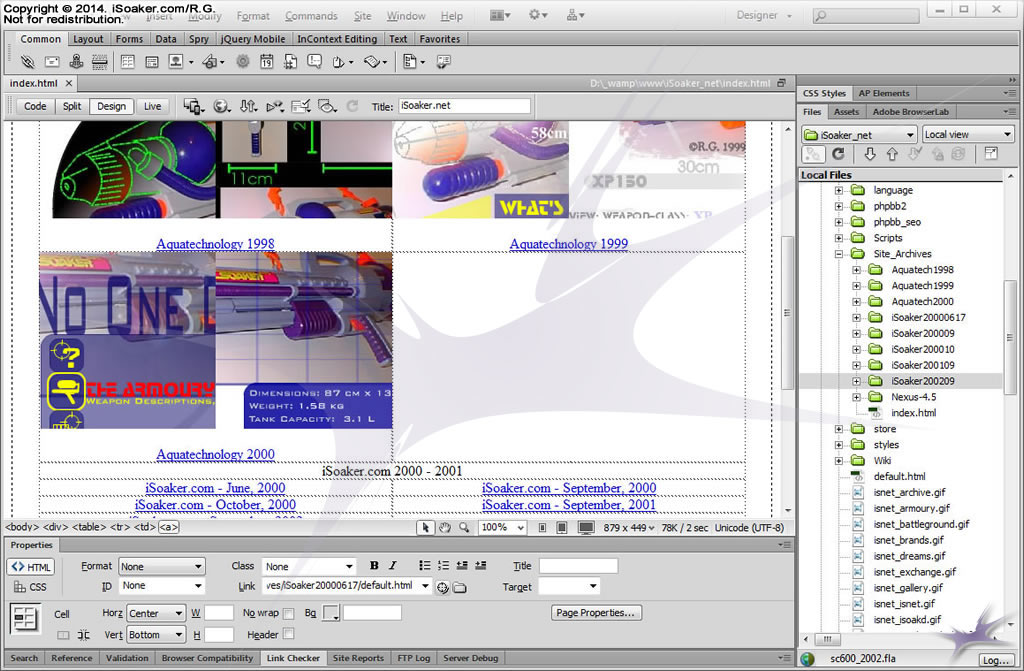
Task: Create an unordered list in Properties
Action: point(424,566)
